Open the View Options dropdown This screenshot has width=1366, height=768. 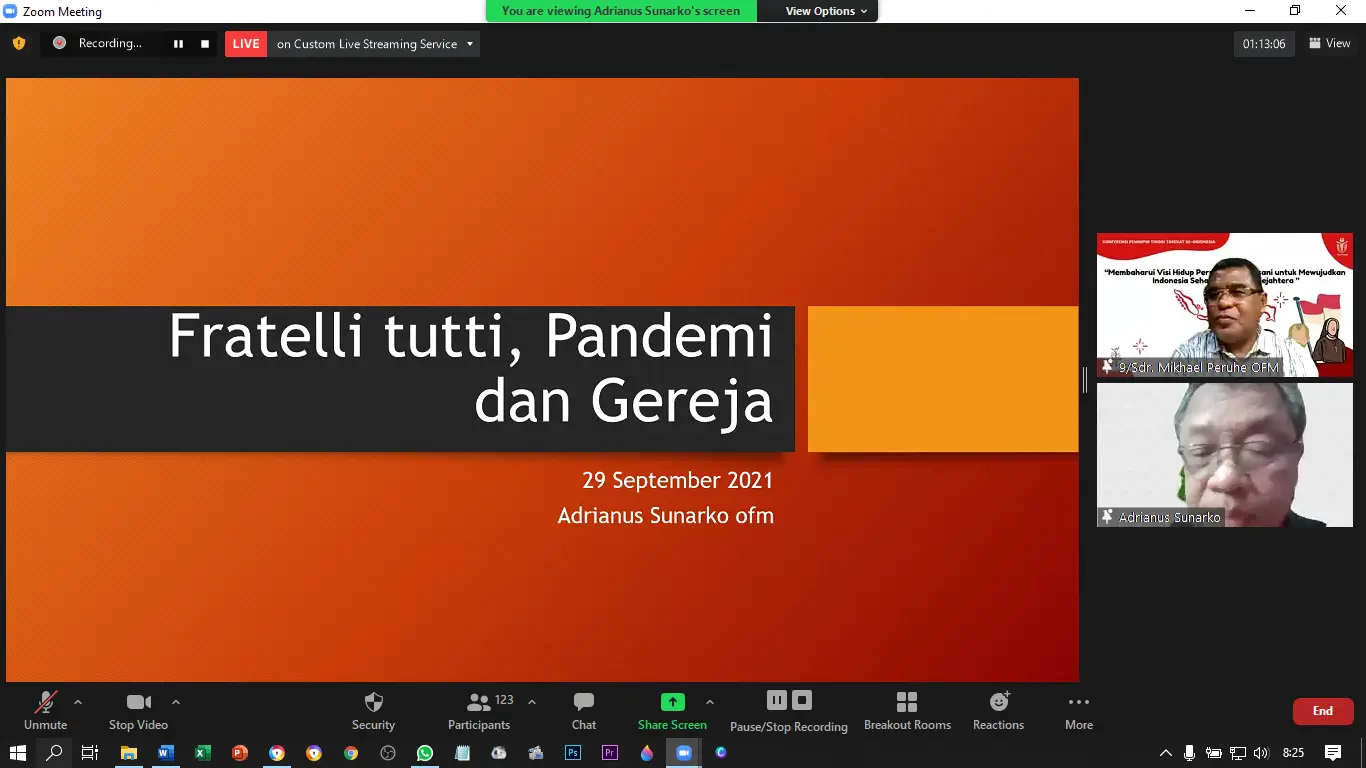[819, 11]
